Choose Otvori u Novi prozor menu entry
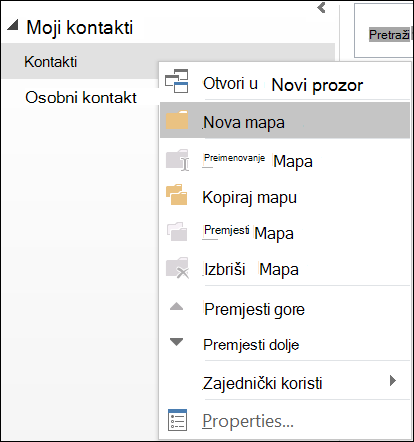Image resolution: width=414 pixels, height=442 pixels. click(285, 82)
